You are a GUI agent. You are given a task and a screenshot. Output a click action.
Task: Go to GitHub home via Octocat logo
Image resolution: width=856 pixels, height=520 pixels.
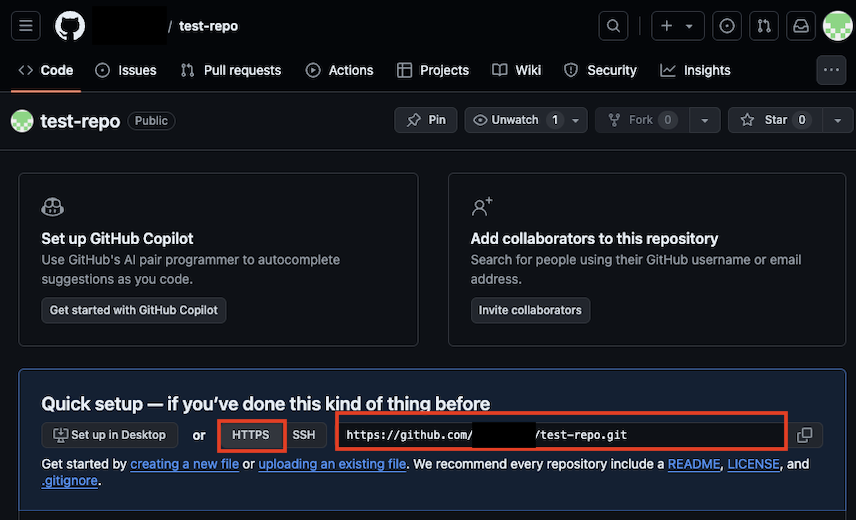70,26
